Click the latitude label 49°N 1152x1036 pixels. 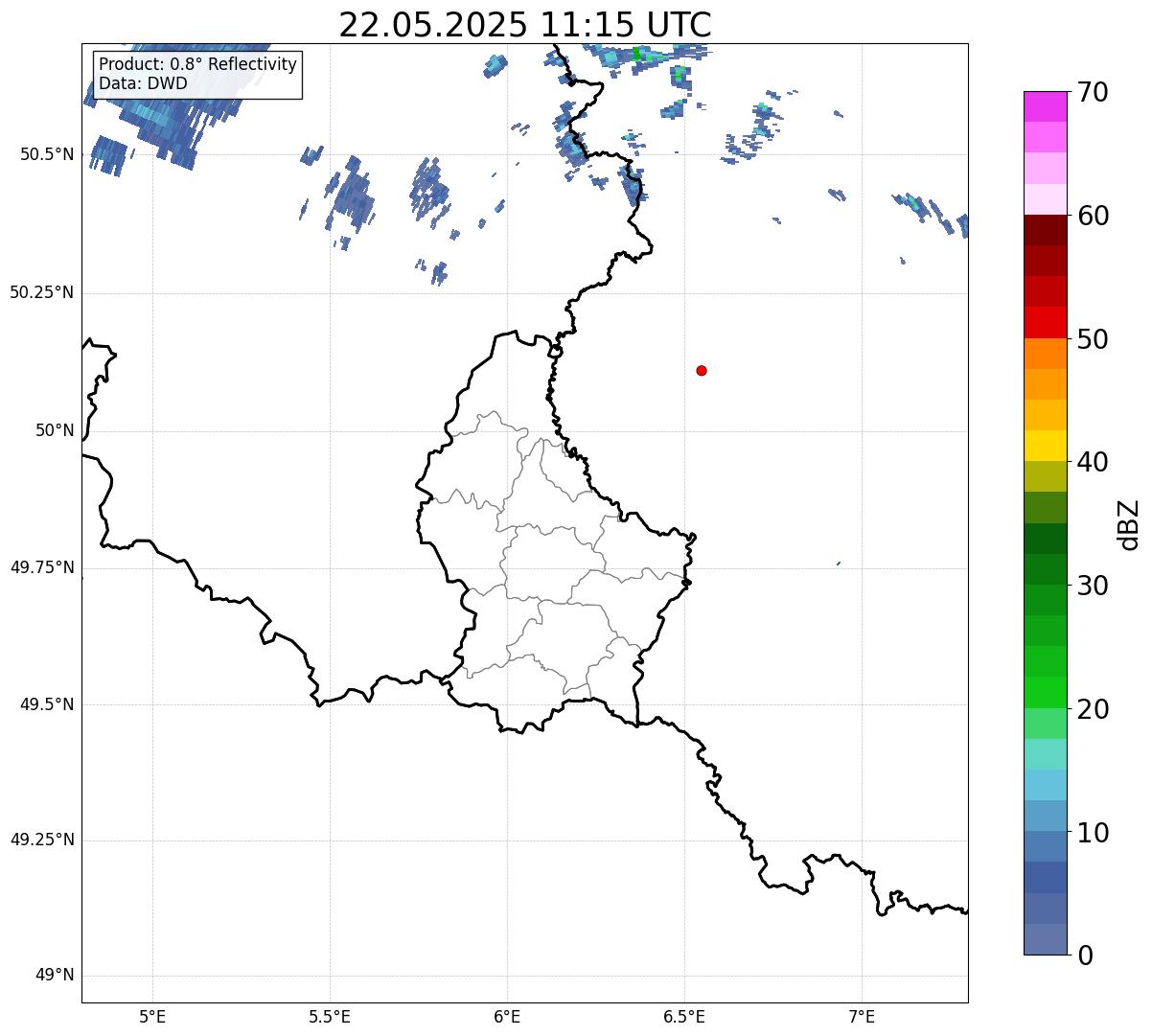coord(55,976)
